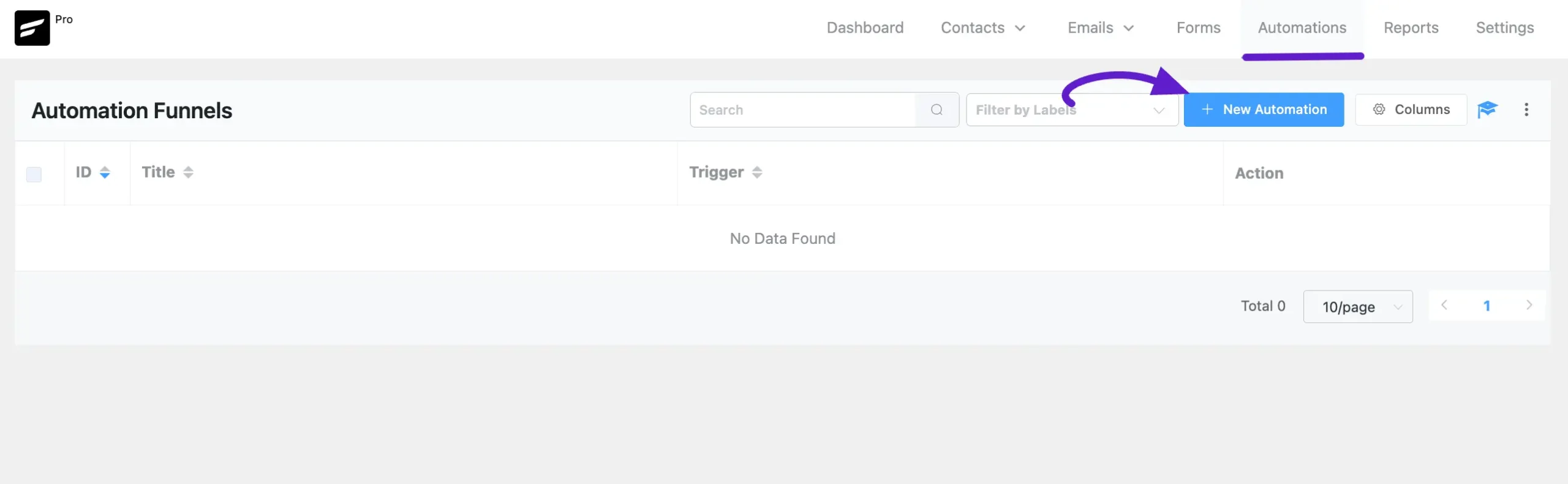This screenshot has height=484, width=1568.
Task: Open the Forms menu item
Action: click(x=1198, y=28)
